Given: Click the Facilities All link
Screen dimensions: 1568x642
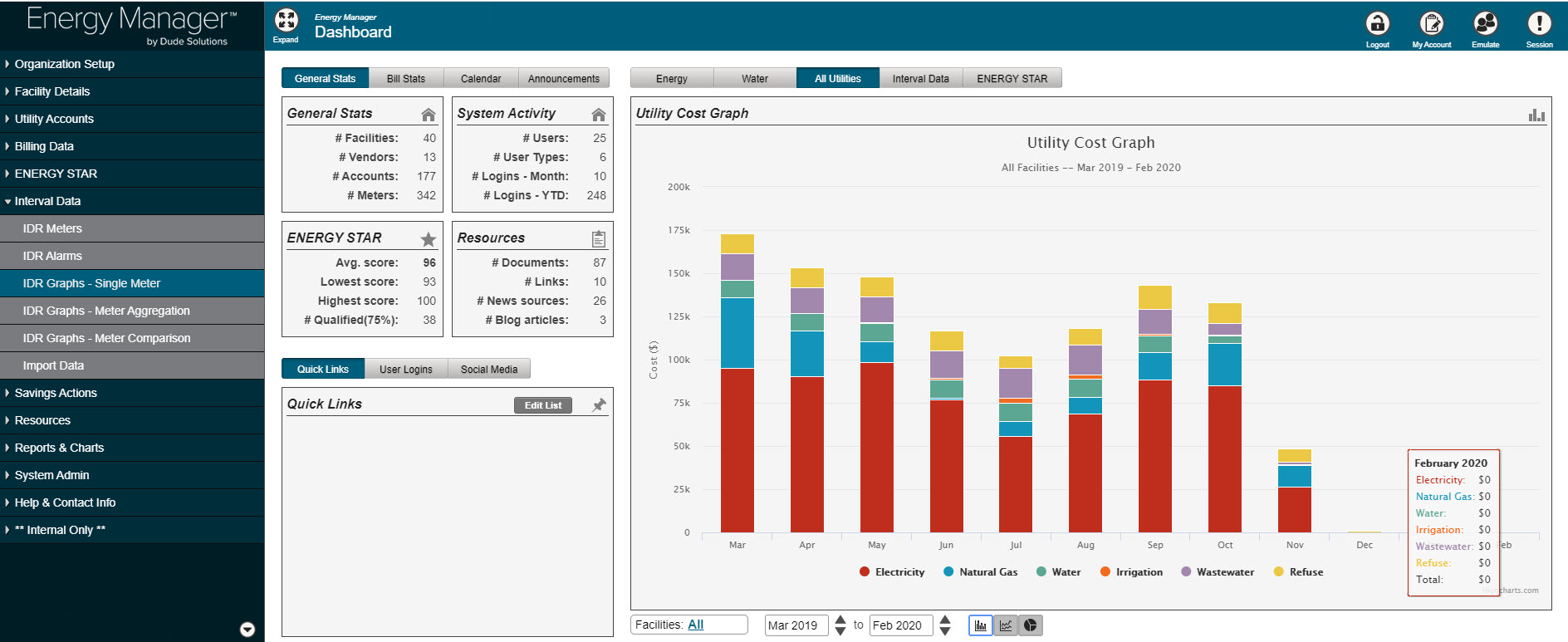Looking at the screenshot, I should pos(695,625).
